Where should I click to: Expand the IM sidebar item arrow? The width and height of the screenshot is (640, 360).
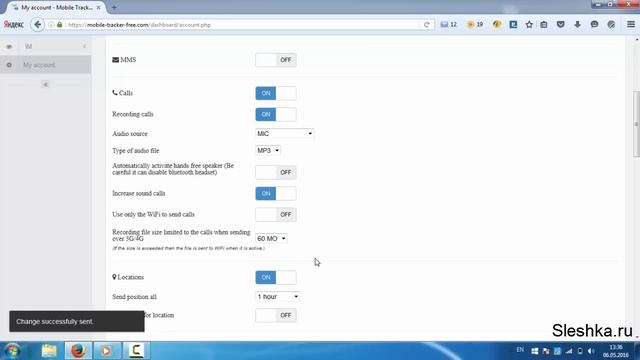point(84,47)
